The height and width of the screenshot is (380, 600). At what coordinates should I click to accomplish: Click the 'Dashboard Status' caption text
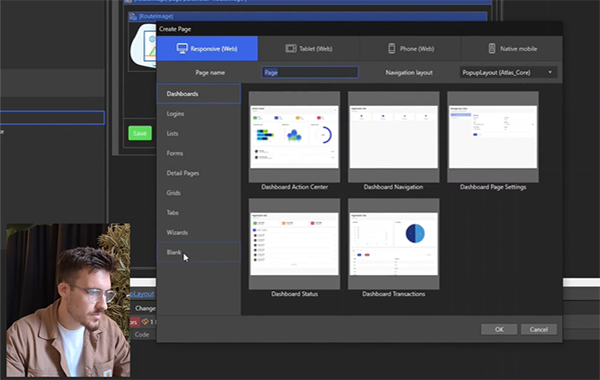294,294
